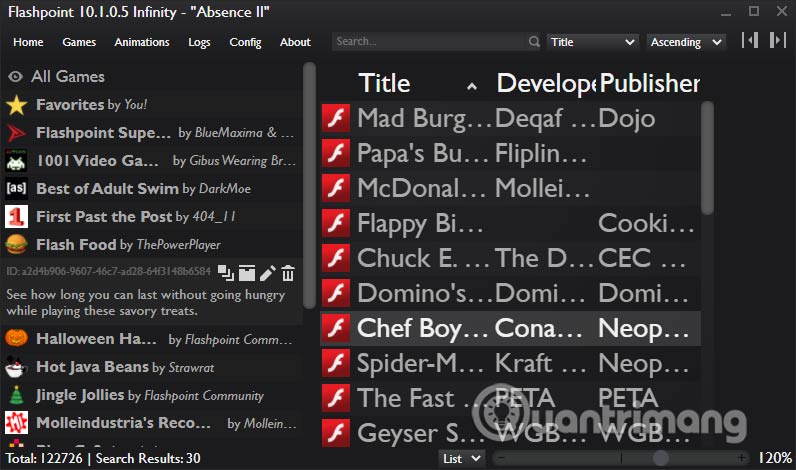The width and height of the screenshot is (796, 470).
Task: Open the Ascending order dropdown
Action: (686, 42)
